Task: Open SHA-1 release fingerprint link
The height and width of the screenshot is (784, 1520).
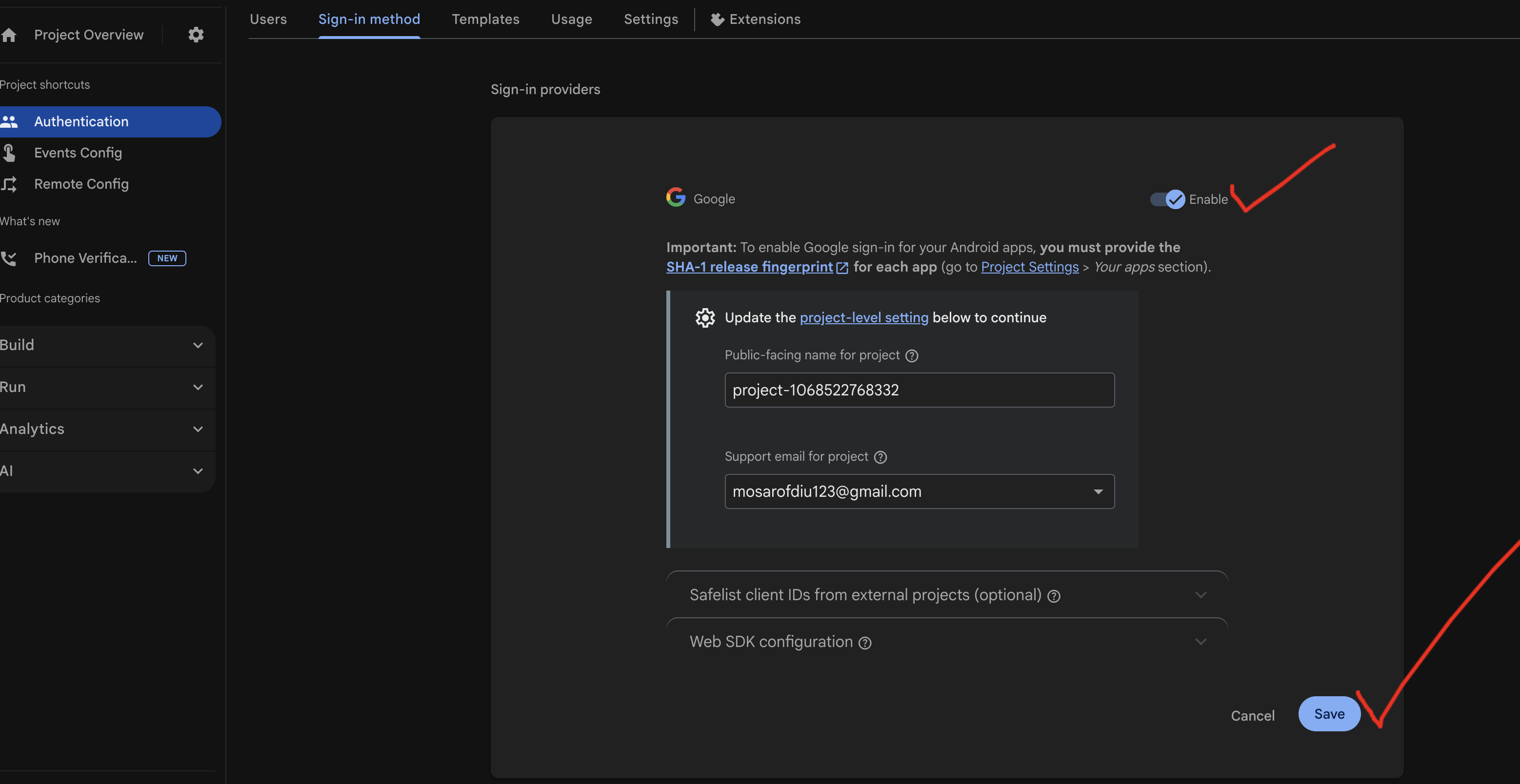Action: (x=749, y=267)
